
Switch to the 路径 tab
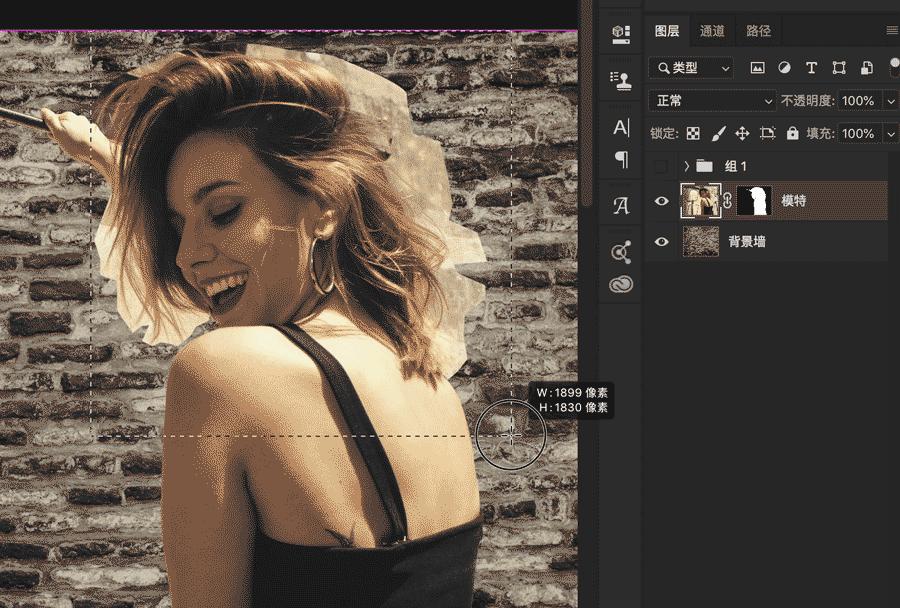(x=758, y=31)
